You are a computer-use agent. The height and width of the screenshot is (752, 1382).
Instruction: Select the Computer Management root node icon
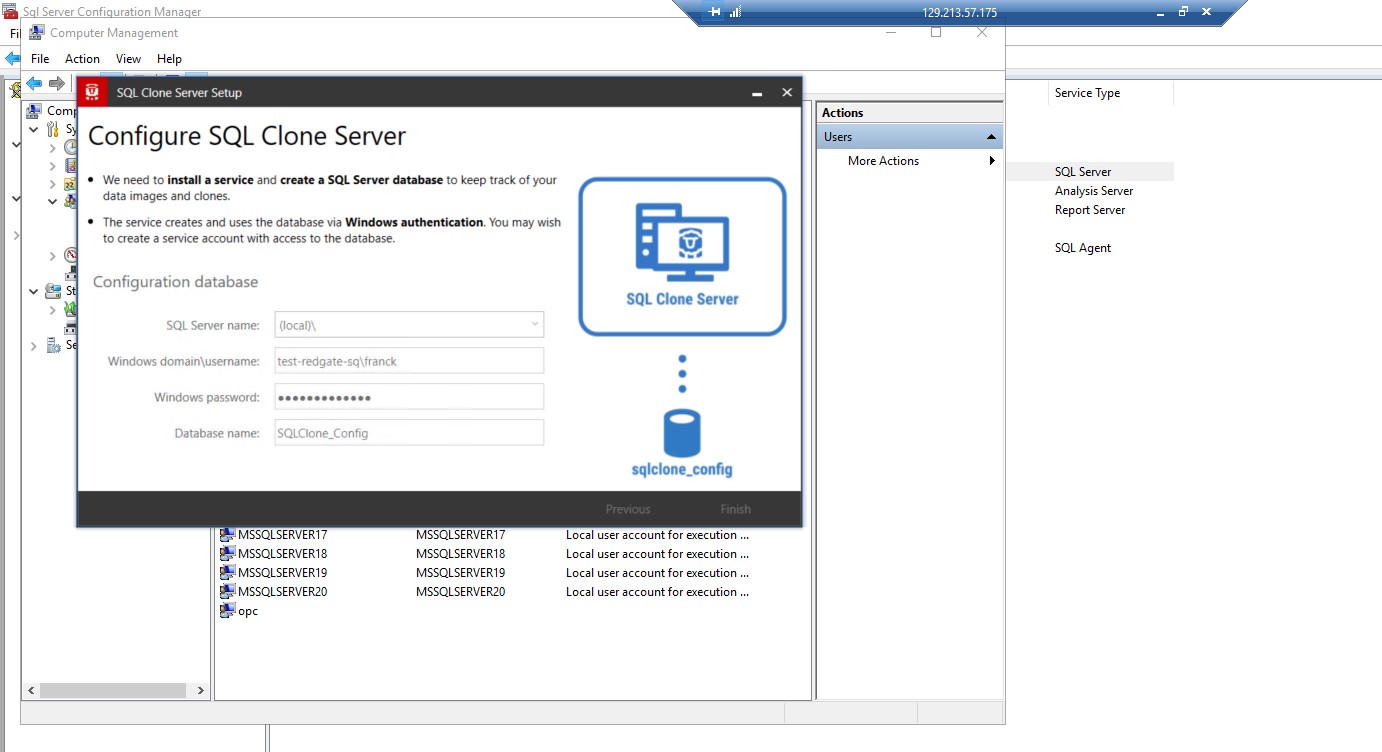point(34,111)
